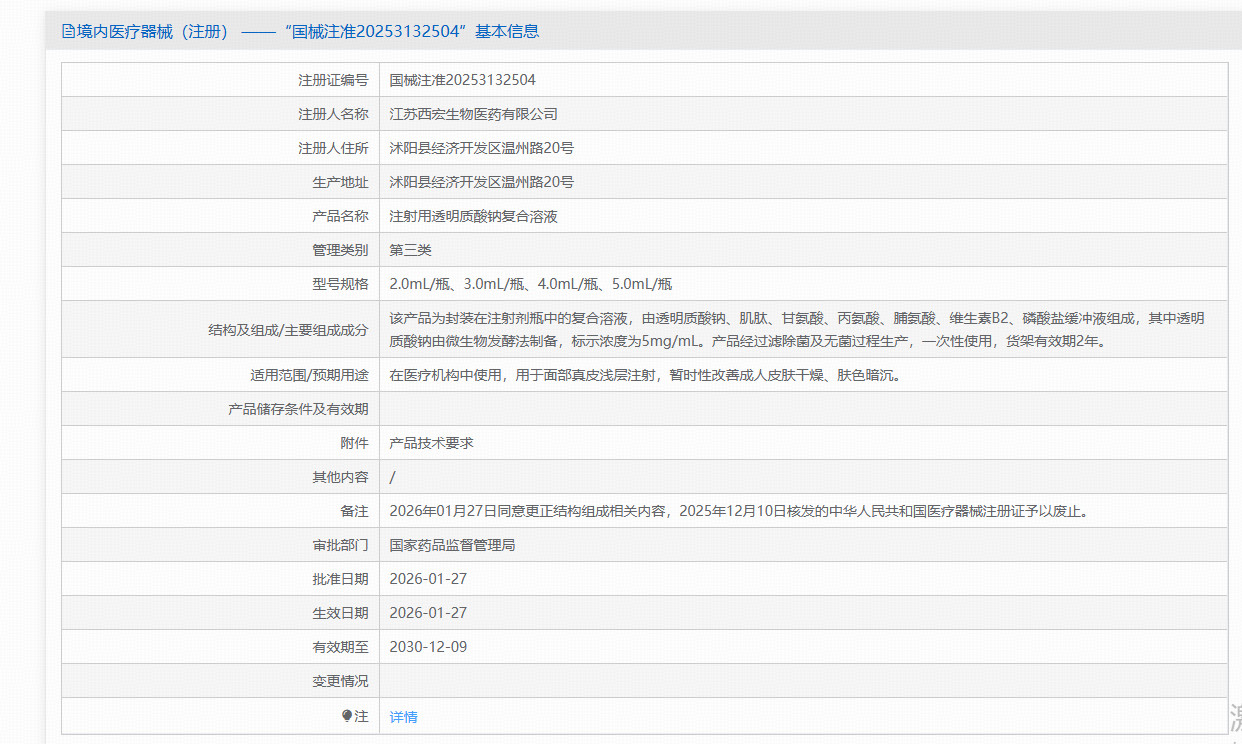Viewport: 1242px width, 744px height.
Task: Click registrant name 江苏西宏生物医药有限公司
Action: 473,114
